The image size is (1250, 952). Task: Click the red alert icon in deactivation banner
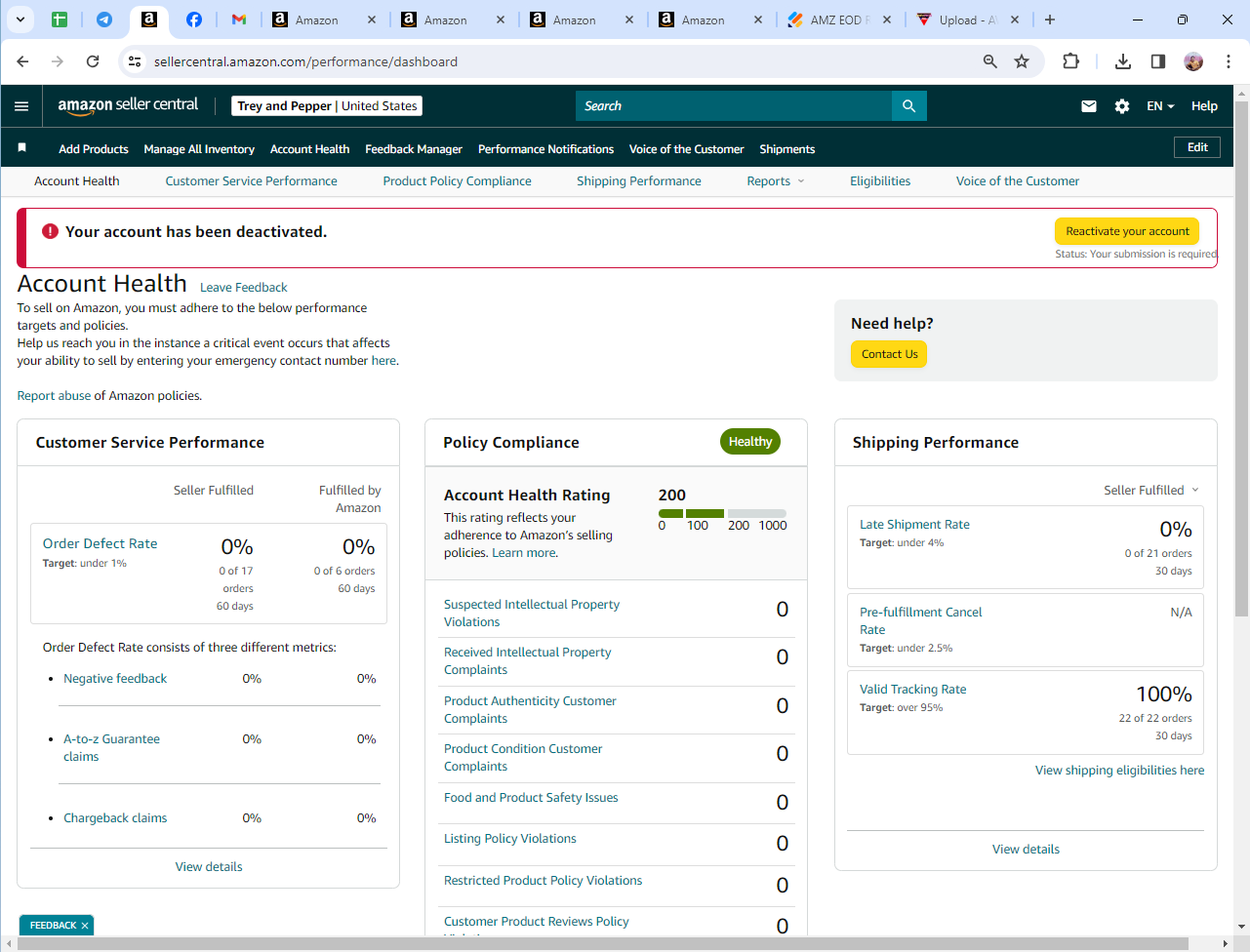click(x=50, y=231)
